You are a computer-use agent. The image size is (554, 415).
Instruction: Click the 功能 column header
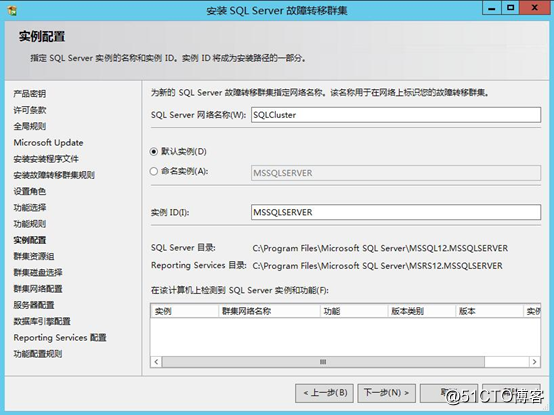pyautogui.click(x=354, y=311)
